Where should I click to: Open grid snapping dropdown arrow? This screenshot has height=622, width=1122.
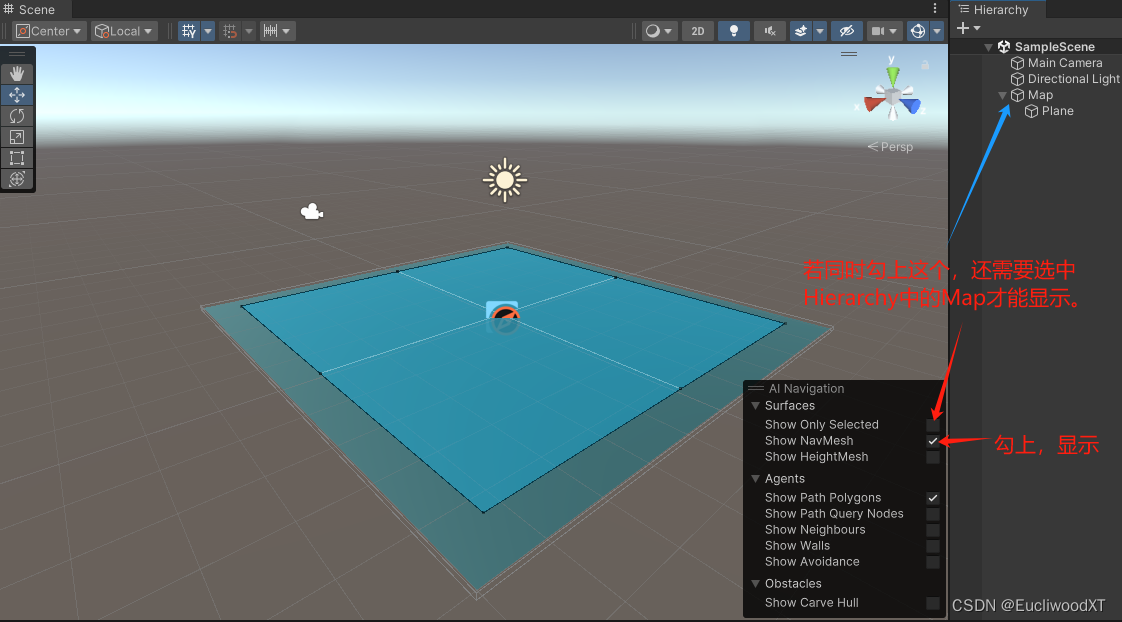(x=248, y=31)
